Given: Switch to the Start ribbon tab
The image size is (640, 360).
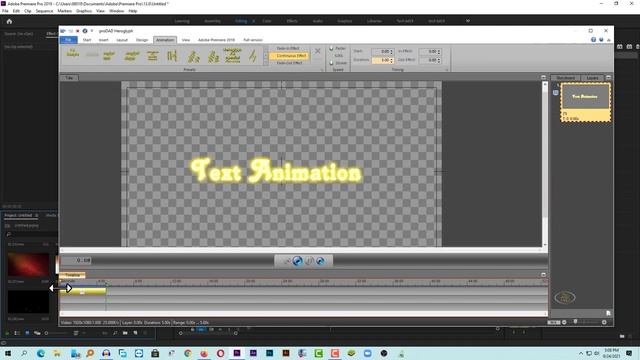Looking at the screenshot, I should coord(87,40).
